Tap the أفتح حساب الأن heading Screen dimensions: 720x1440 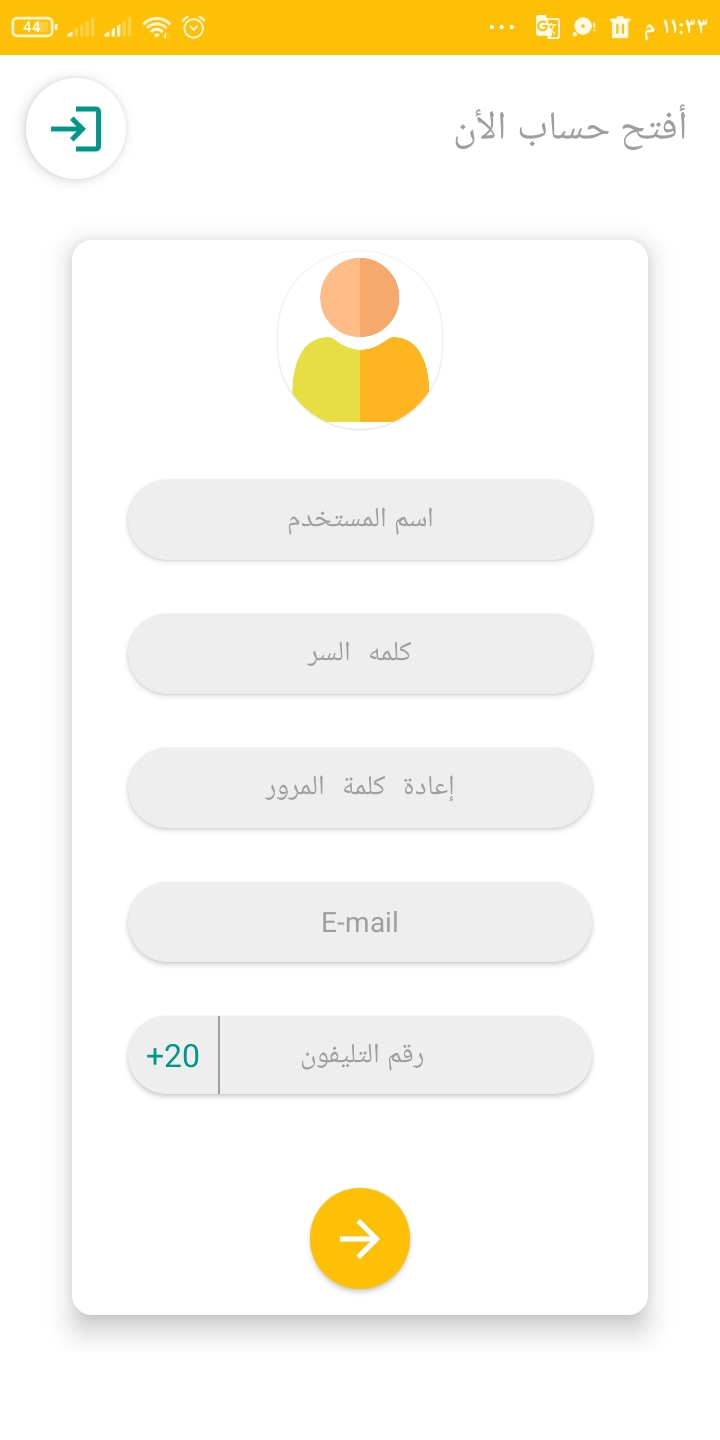click(570, 129)
